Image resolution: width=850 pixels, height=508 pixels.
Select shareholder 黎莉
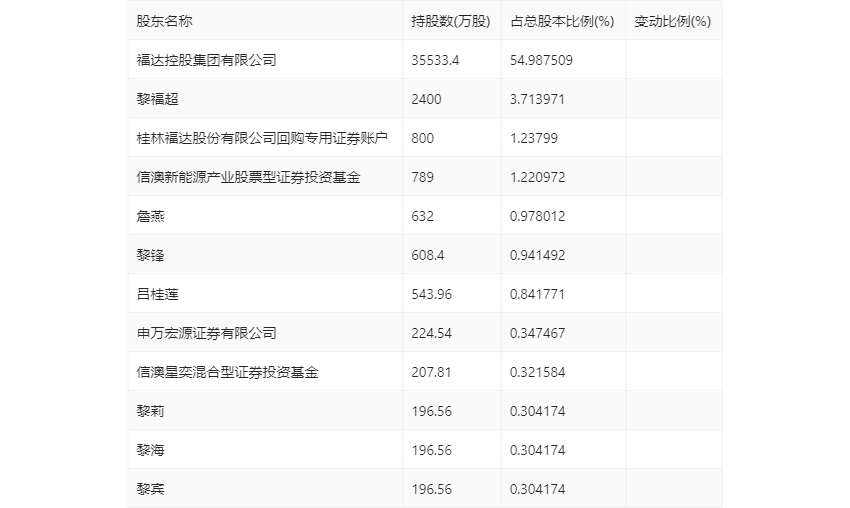(x=150, y=411)
